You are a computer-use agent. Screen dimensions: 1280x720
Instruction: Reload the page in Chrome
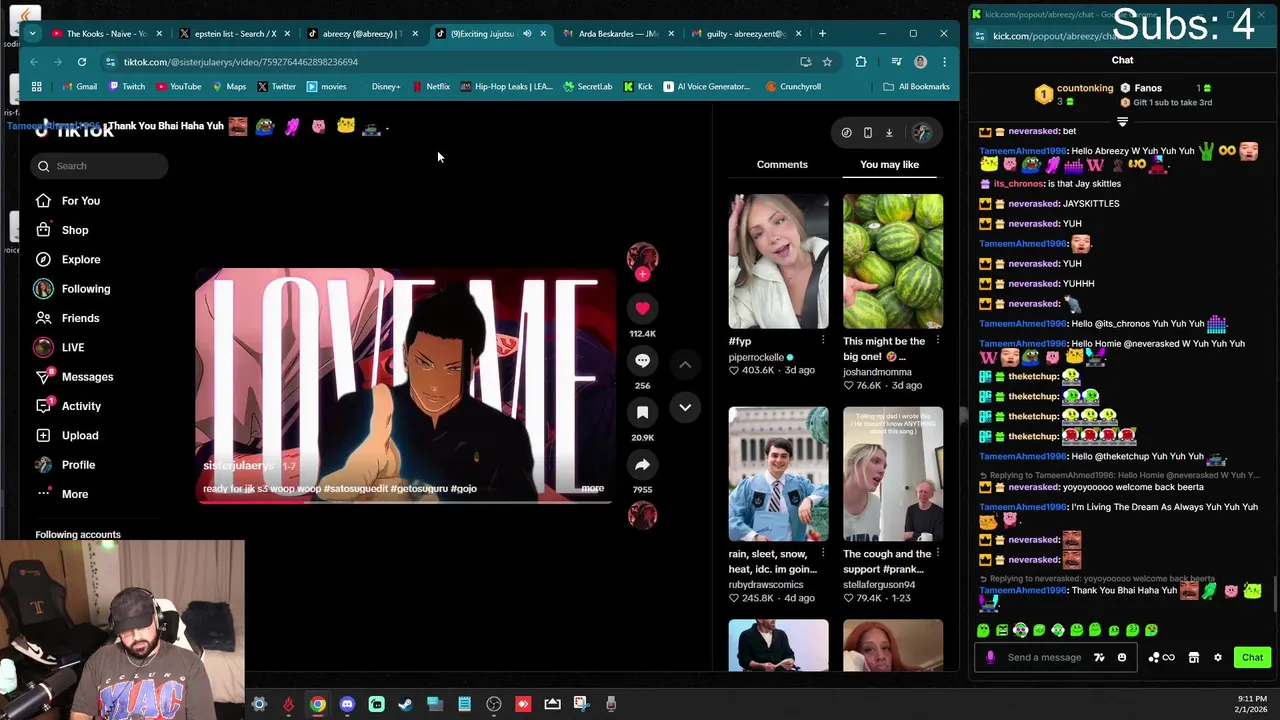pos(82,62)
